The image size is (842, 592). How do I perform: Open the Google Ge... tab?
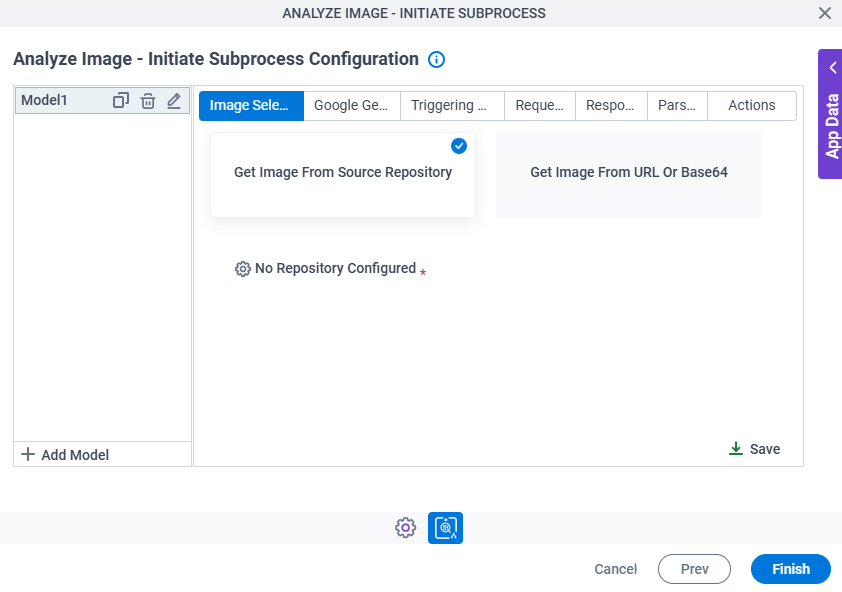pos(352,106)
